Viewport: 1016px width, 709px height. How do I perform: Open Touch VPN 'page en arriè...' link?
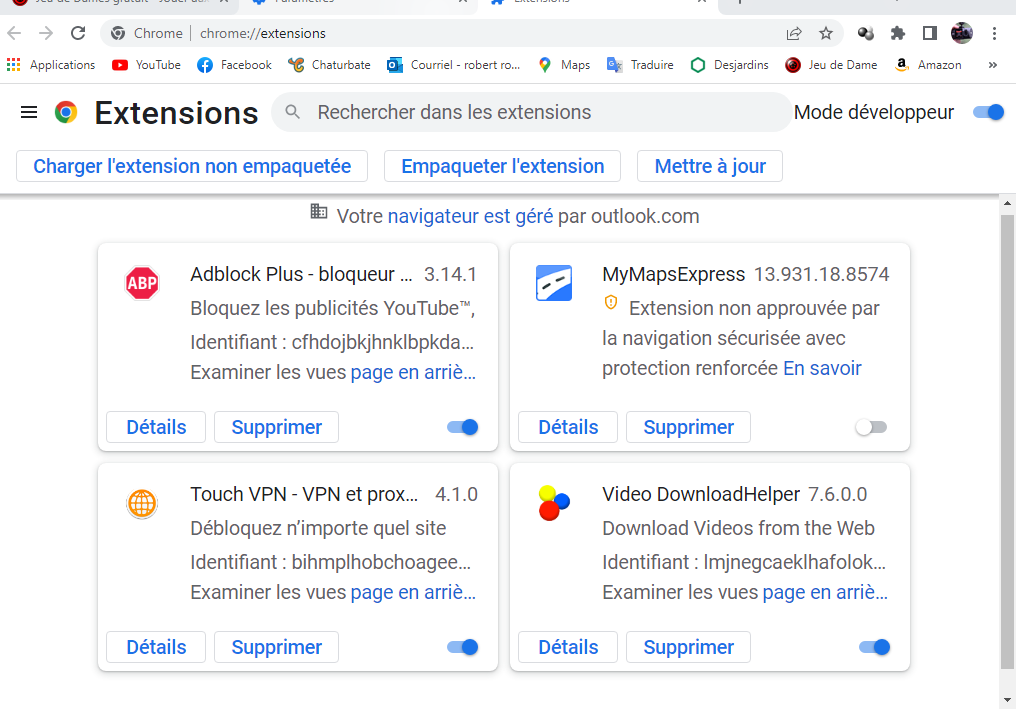(x=413, y=592)
